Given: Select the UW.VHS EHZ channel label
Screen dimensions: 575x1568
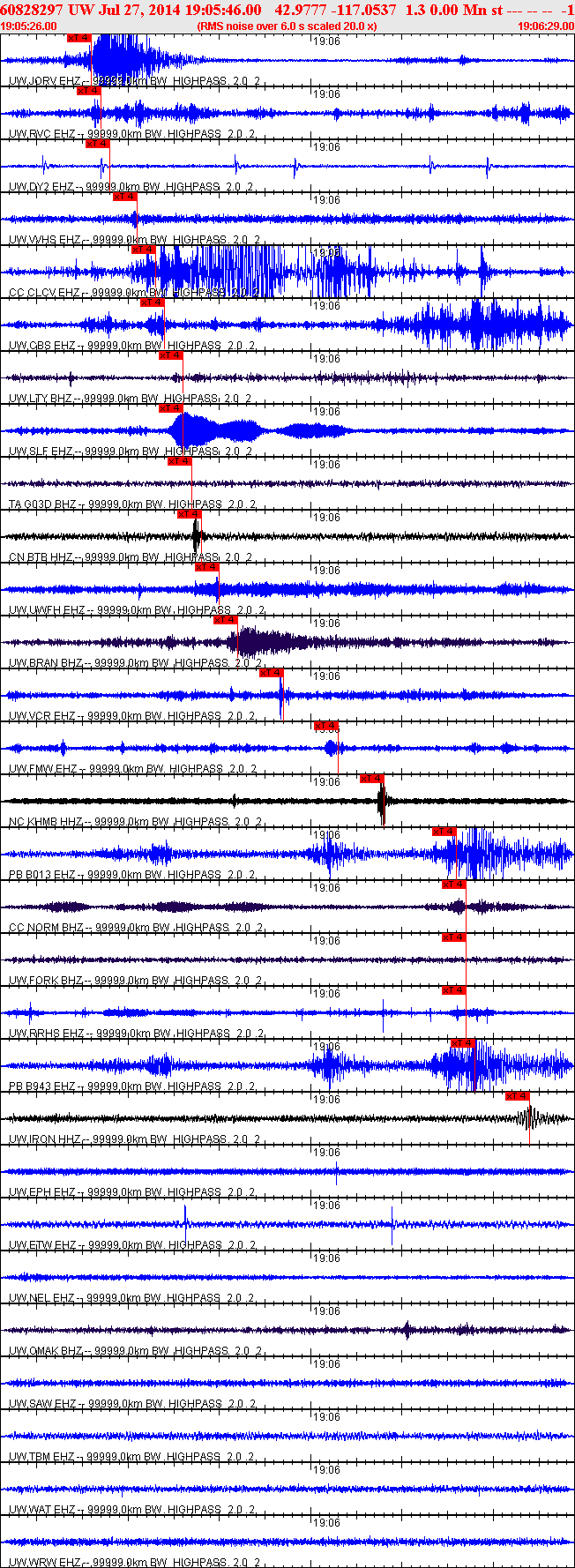Looking at the screenshot, I should (x=41, y=240).
